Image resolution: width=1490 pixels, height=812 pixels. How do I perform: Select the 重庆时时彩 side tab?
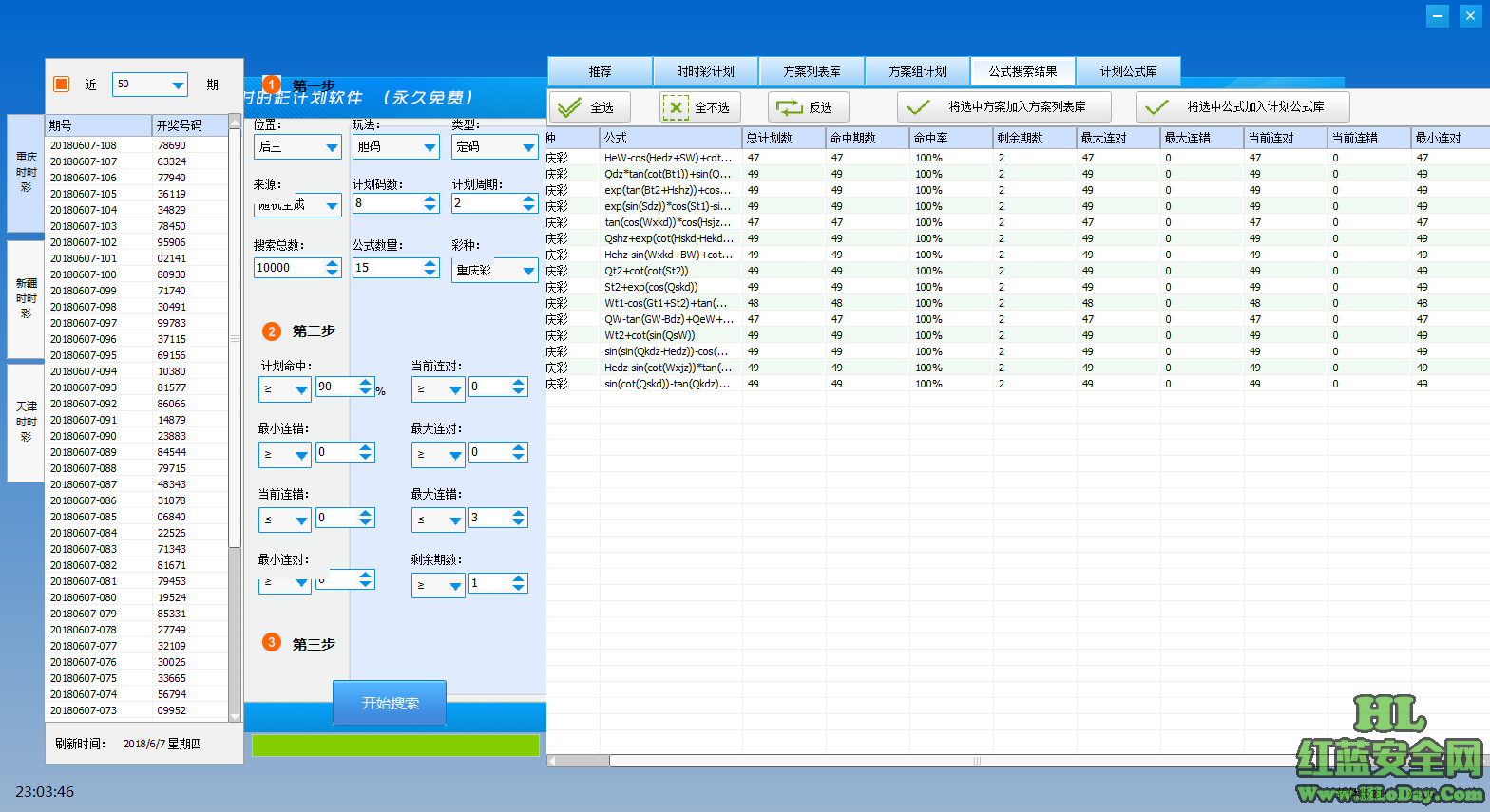26,173
